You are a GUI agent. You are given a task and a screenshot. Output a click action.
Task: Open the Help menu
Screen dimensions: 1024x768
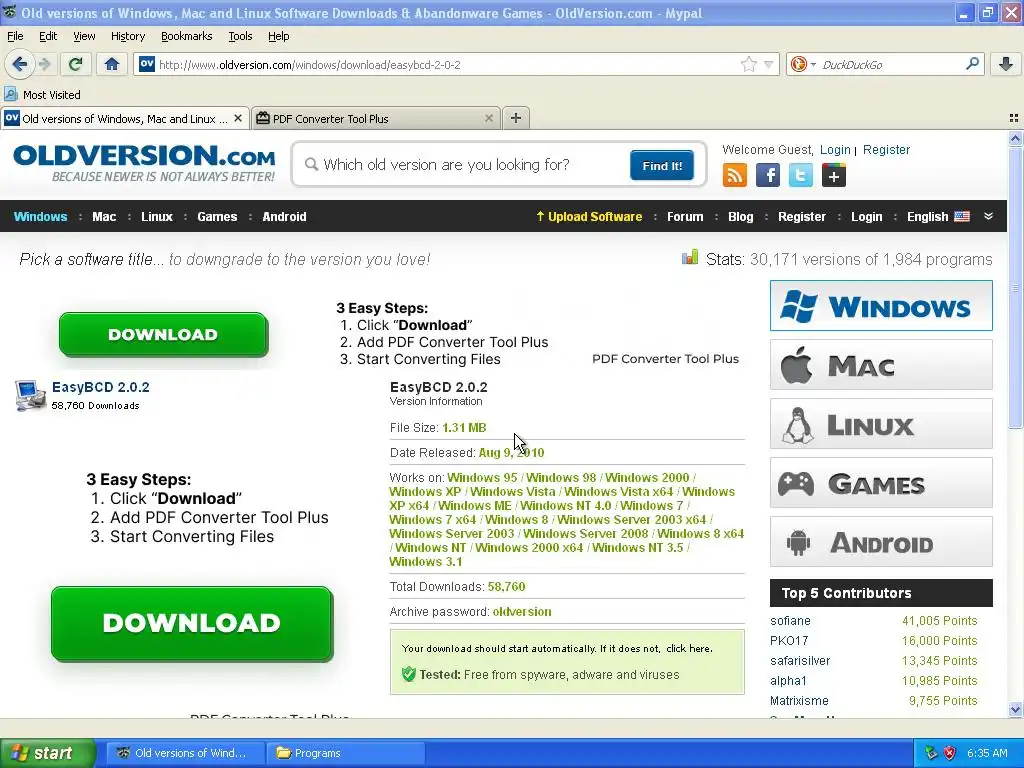[x=278, y=36]
